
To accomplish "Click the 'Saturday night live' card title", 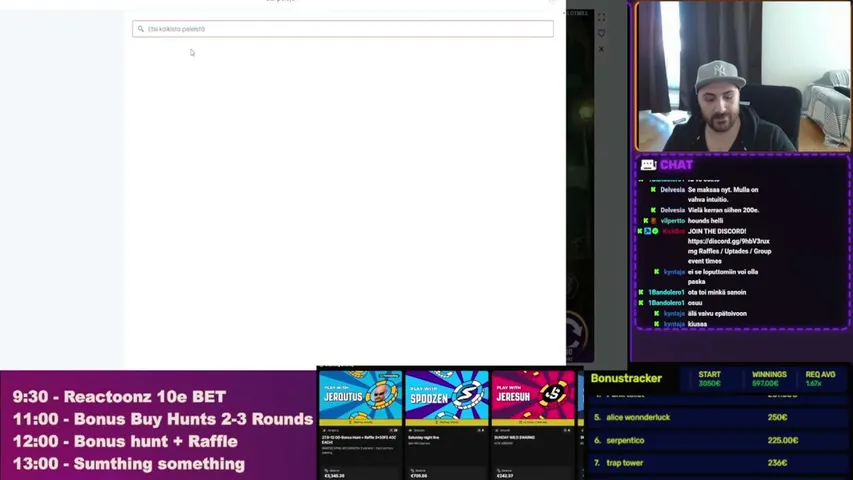I will [423, 438].
